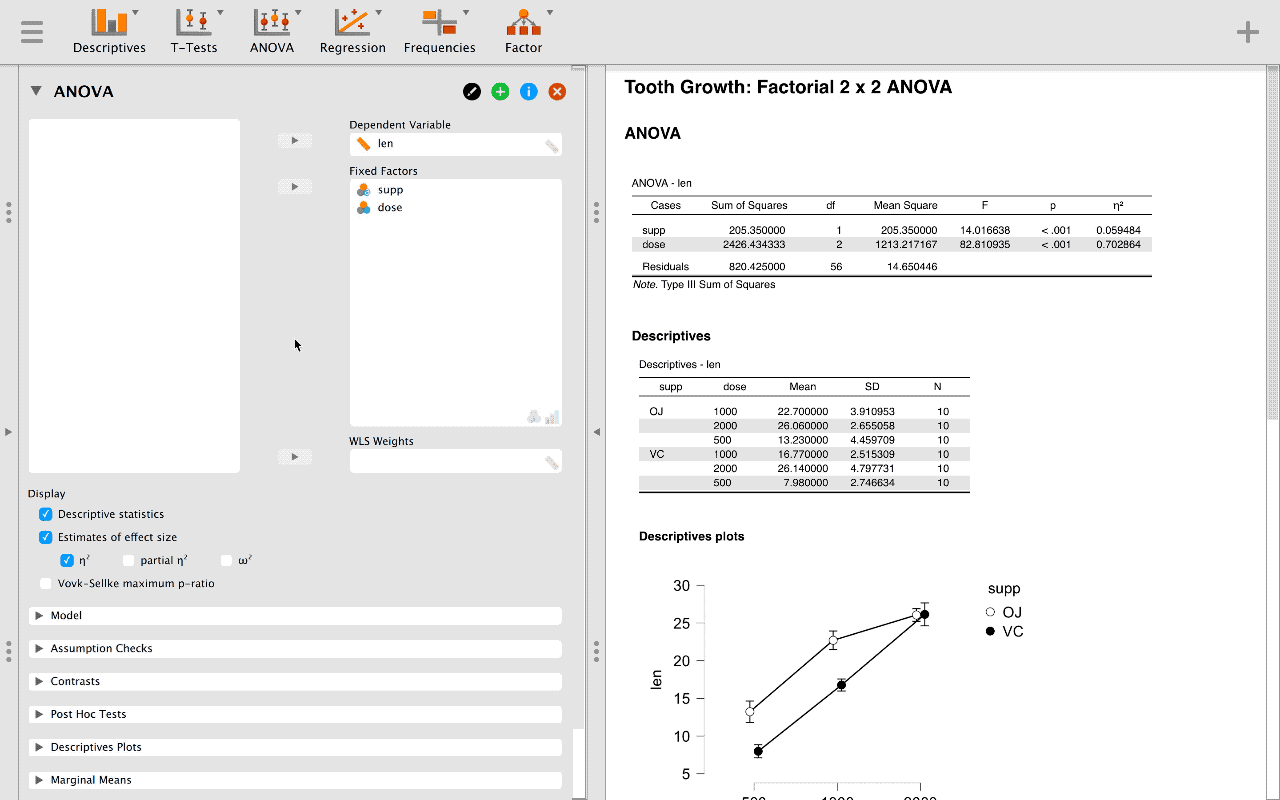The width and height of the screenshot is (1280, 800).
Task: Show analysis help with the blue info icon
Action: (x=529, y=92)
